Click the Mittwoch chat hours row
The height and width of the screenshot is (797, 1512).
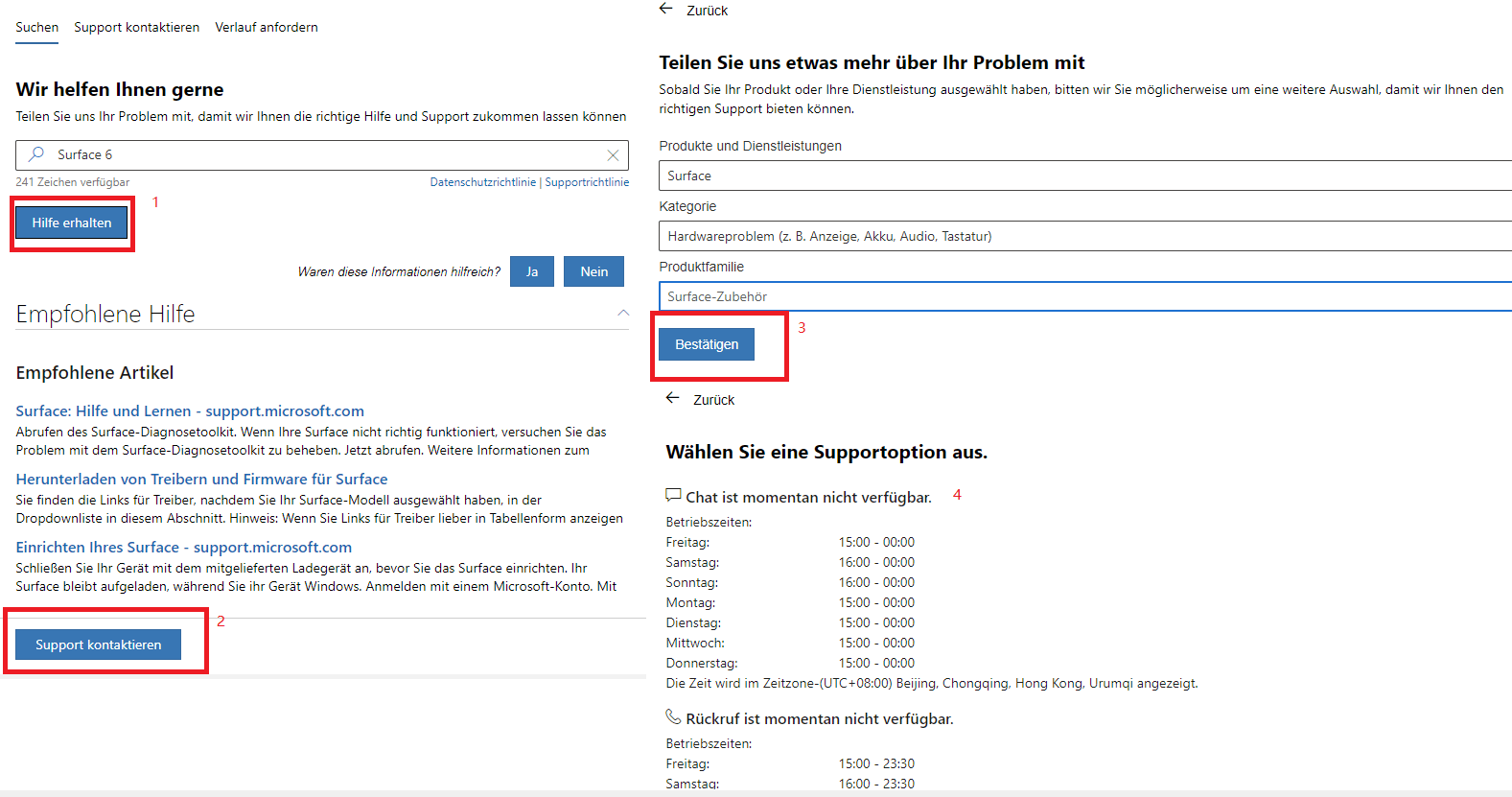(791, 643)
